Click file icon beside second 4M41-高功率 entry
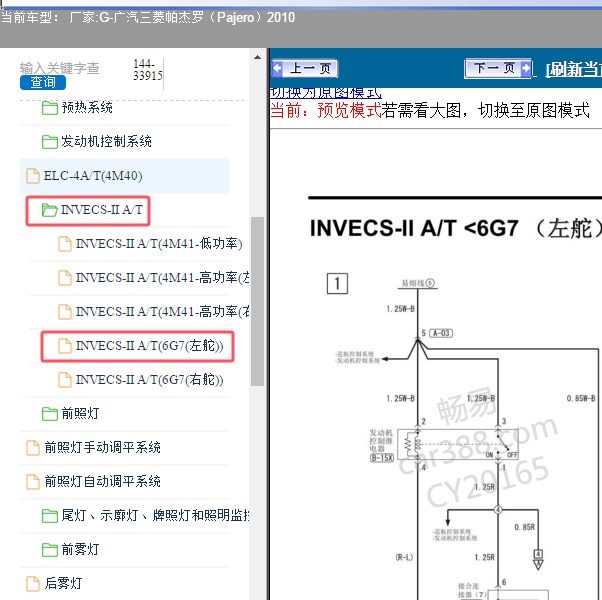The height and width of the screenshot is (600, 602). pos(65,312)
